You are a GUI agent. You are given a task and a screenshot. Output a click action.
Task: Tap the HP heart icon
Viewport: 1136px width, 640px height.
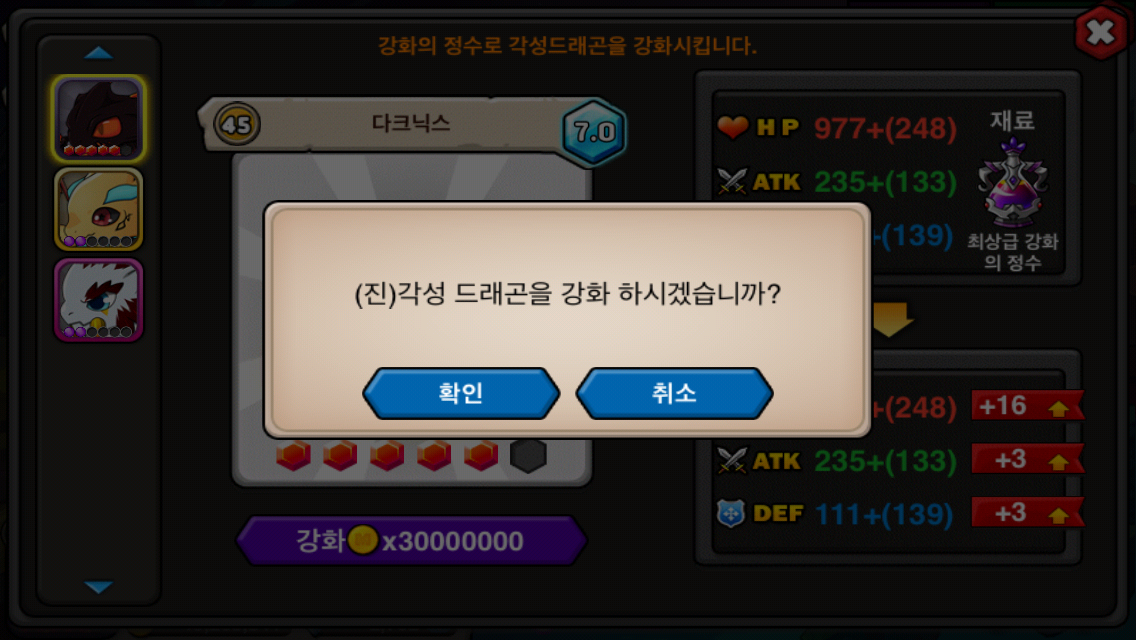(732, 127)
